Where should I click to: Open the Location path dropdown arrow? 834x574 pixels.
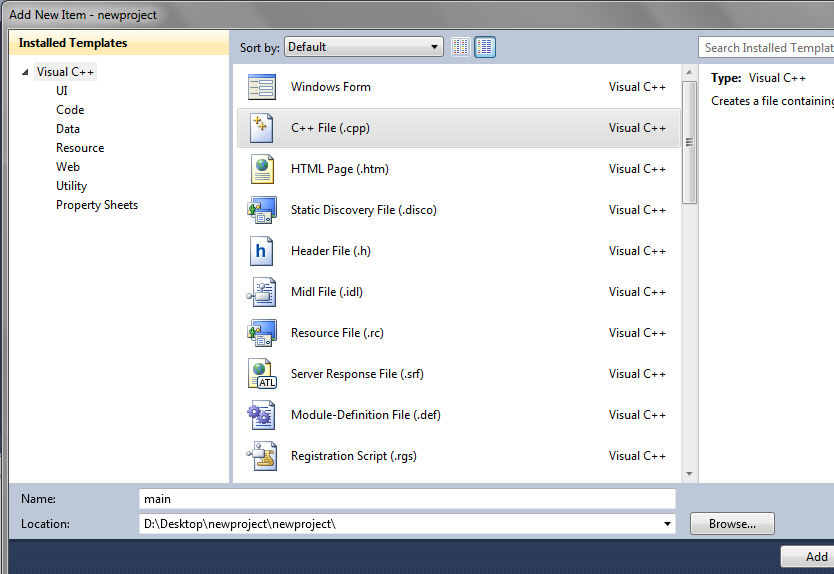coord(667,524)
